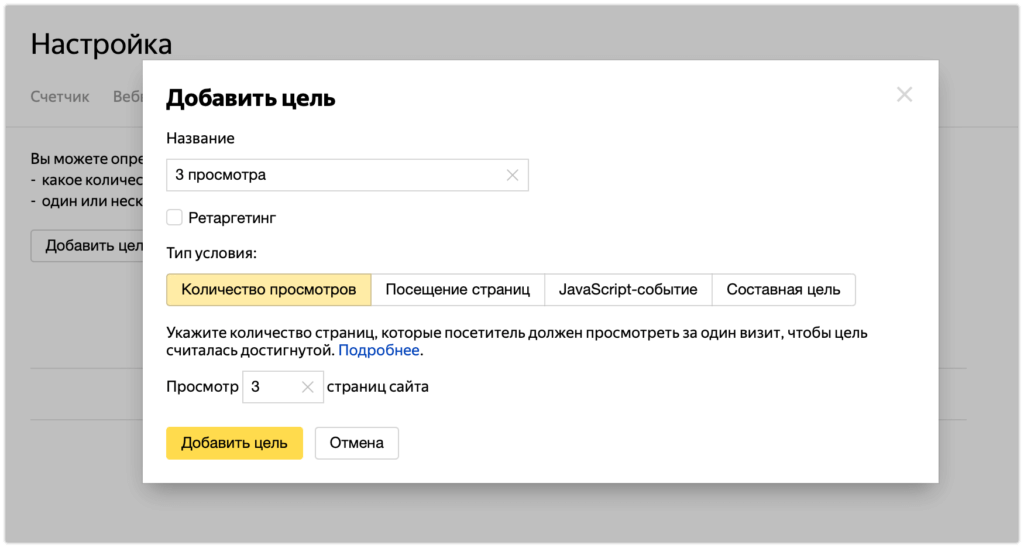
Task: Click the gray Добавить цель button behind dialog
Action: pos(88,246)
